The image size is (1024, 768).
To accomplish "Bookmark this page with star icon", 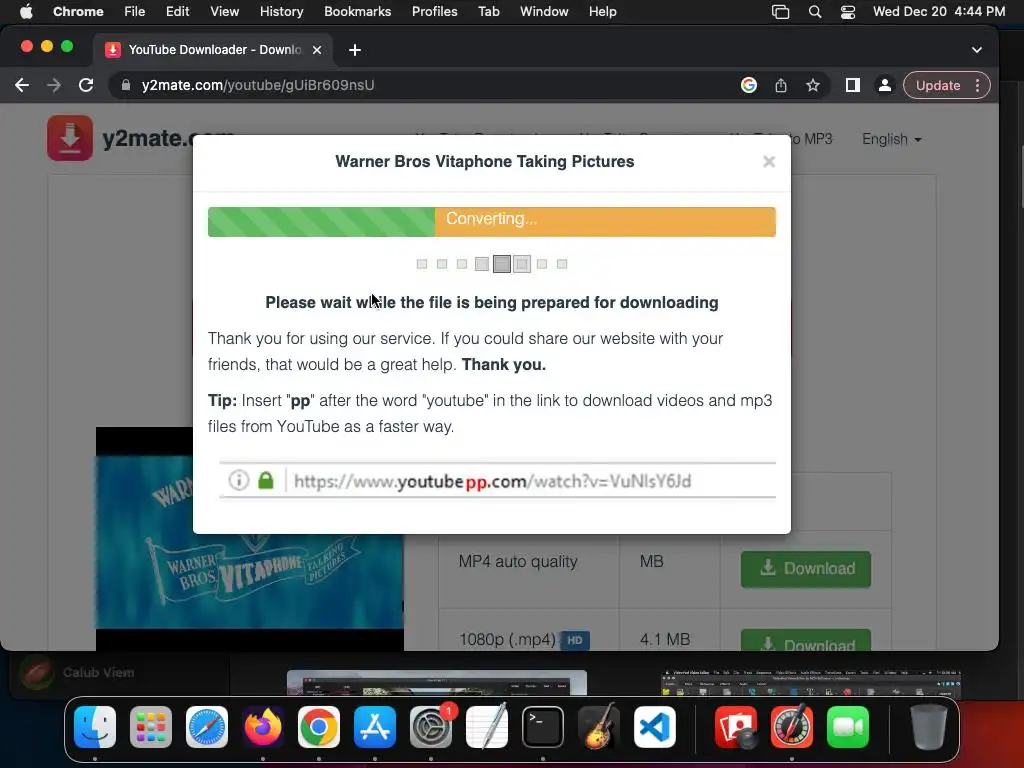I will [812, 85].
